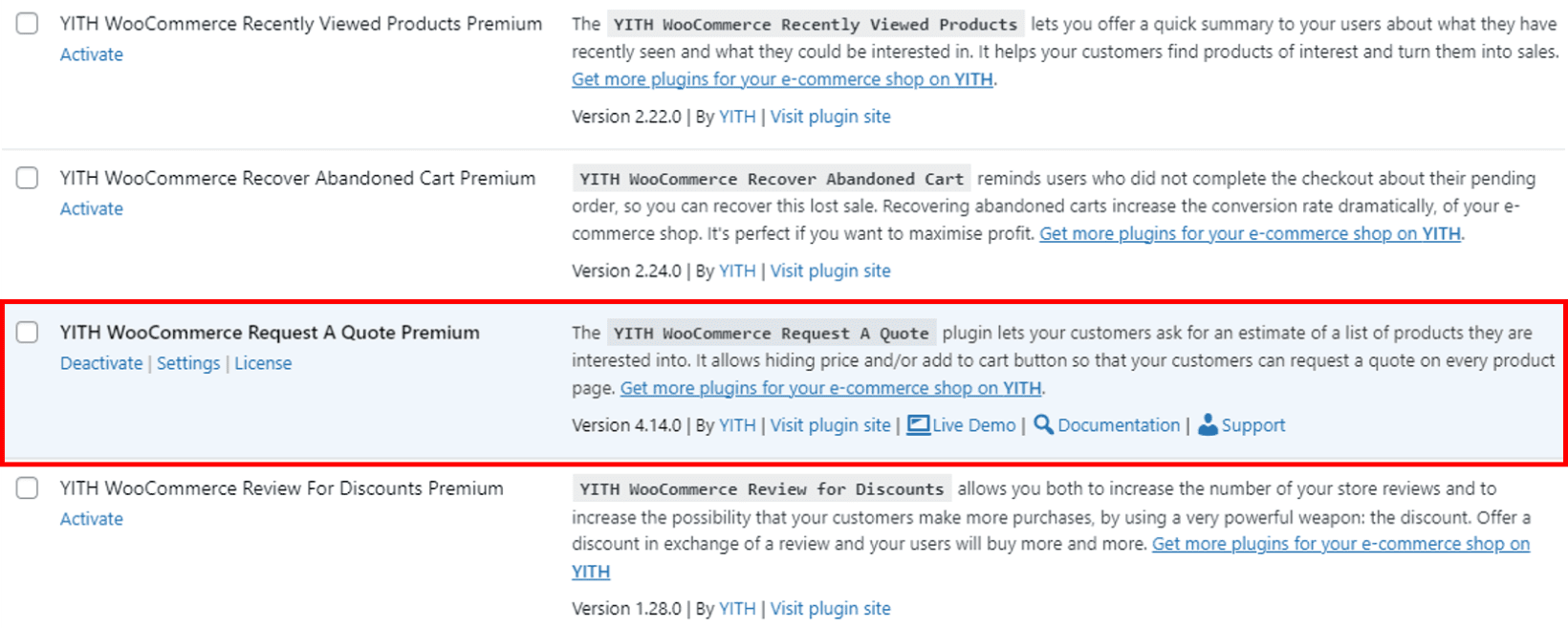Visit plugin site for Recently Viewed Products
1568x628 pixels.
pos(830,116)
